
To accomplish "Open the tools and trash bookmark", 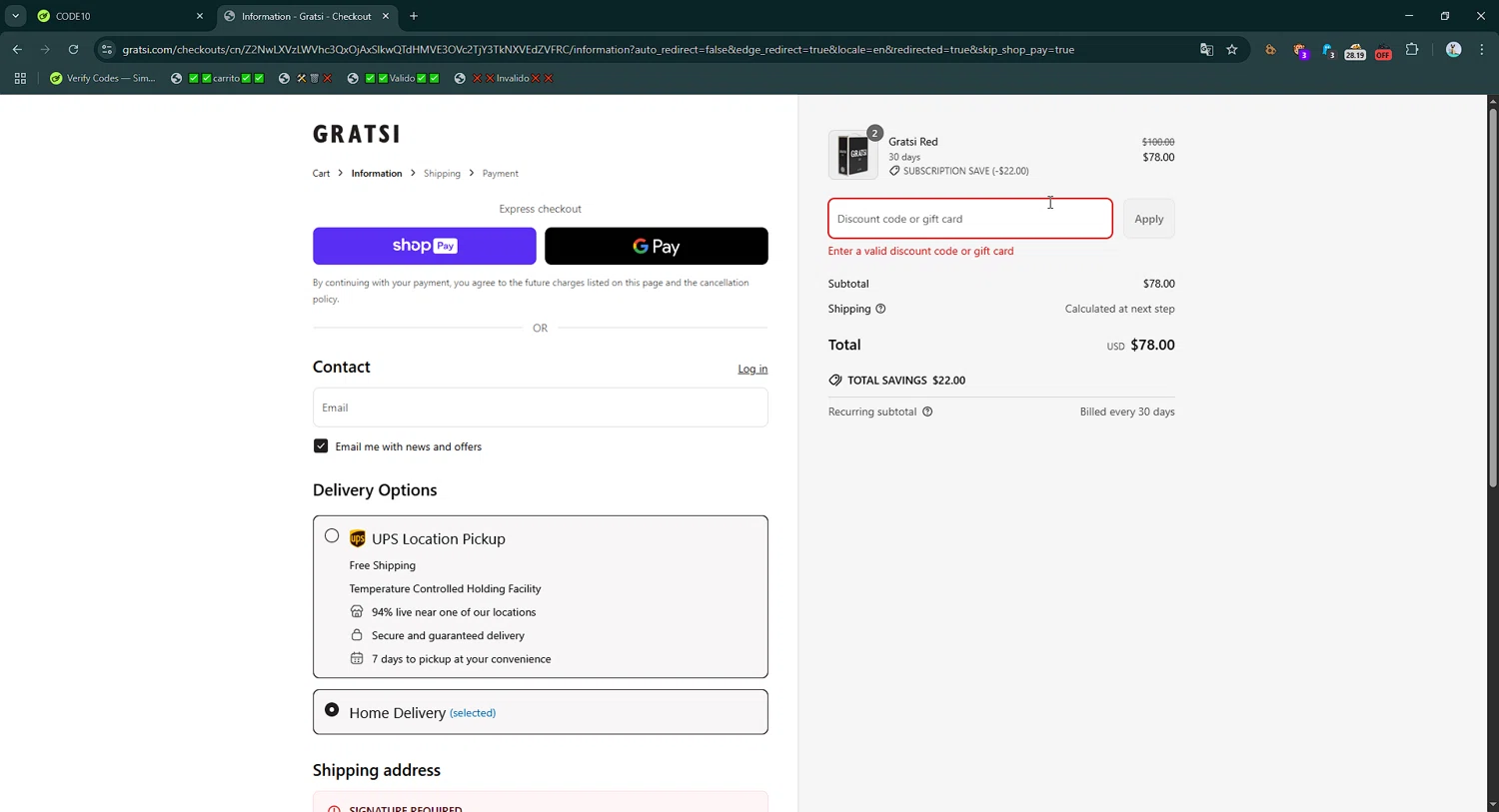I will tap(305, 78).
